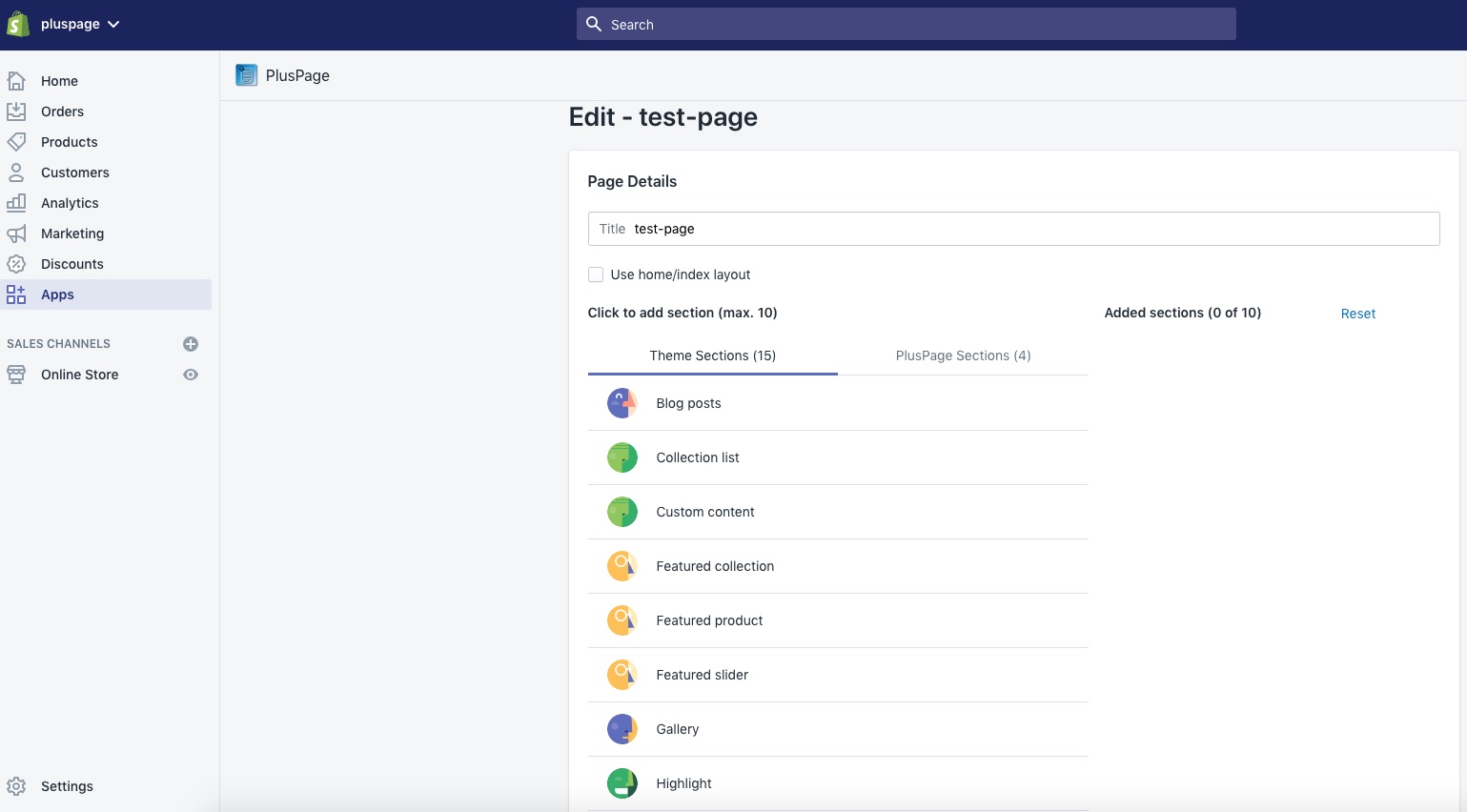
Task: Click the Highlight section icon
Action: point(621,782)
